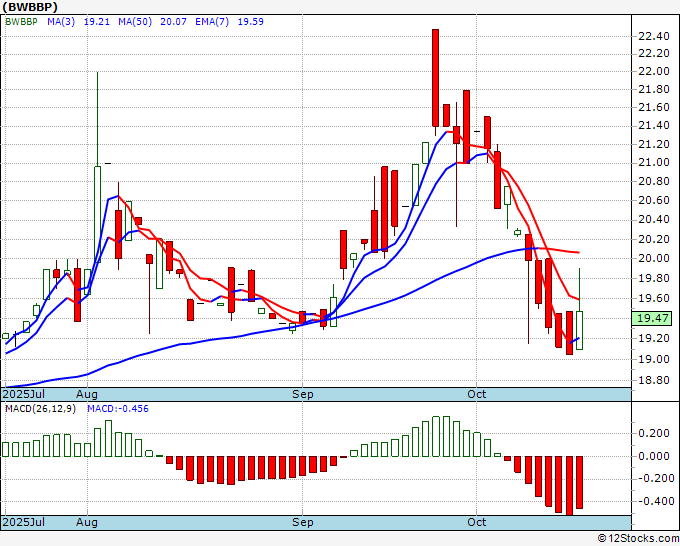Screen dimensions: 680x546
Task: Click the 22.00 price axis label
Action: coord(654,72)
